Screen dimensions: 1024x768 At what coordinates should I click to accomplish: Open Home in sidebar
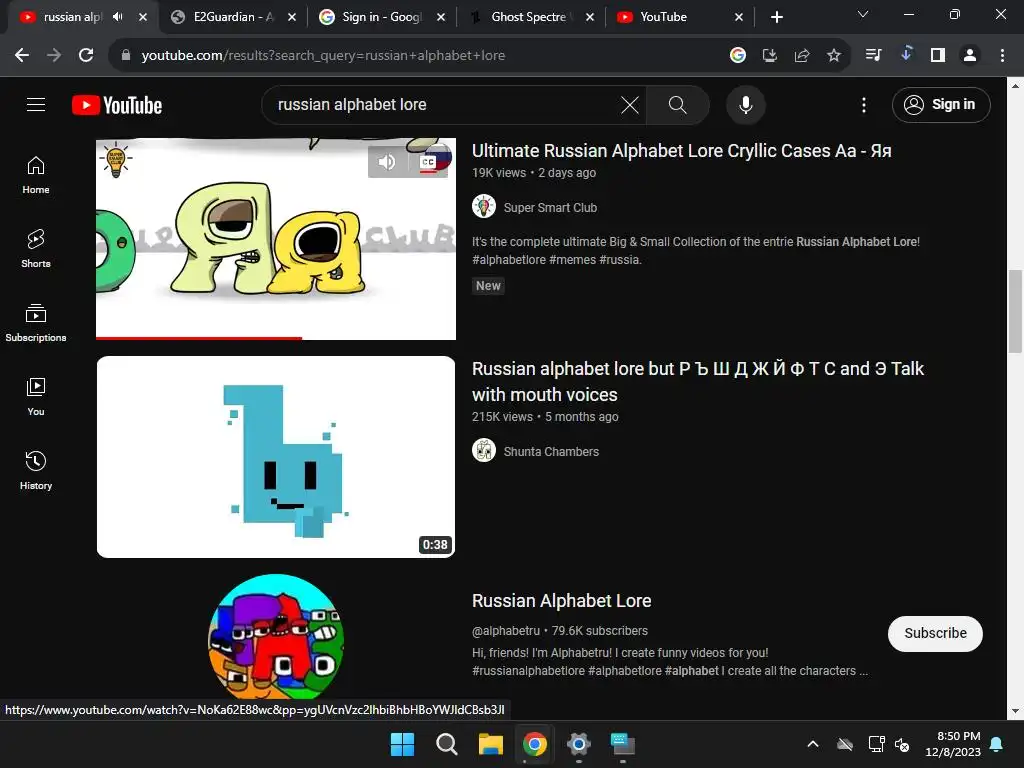36,175
